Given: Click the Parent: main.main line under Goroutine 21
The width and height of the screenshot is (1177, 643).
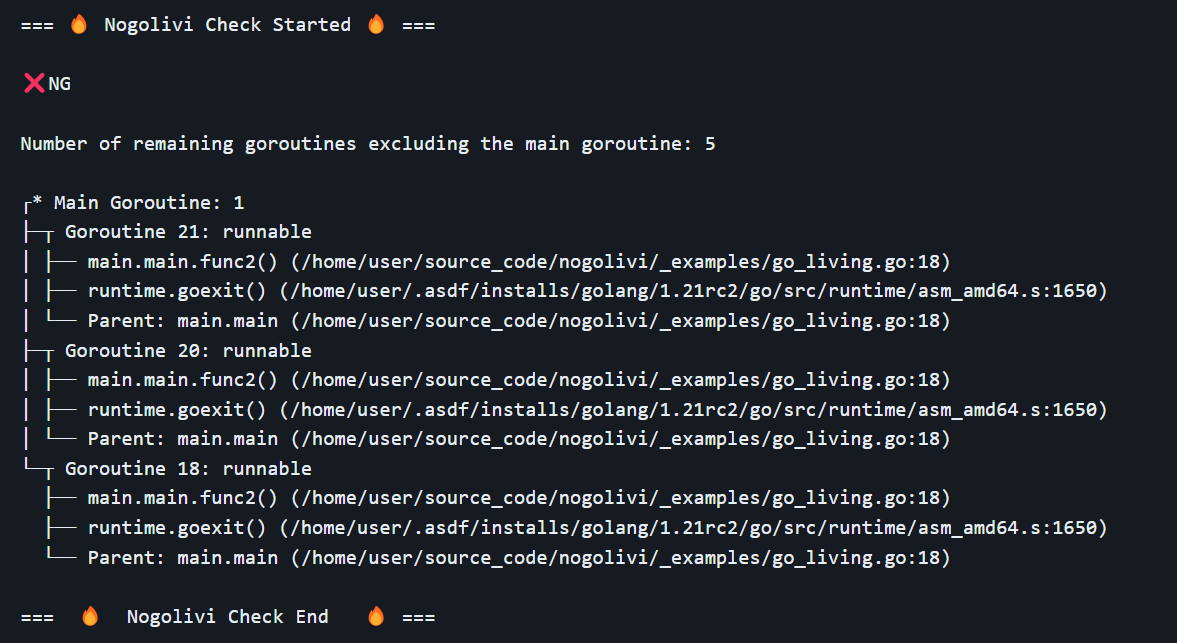Looking at the screenshot, I should (x=182, y=321).
